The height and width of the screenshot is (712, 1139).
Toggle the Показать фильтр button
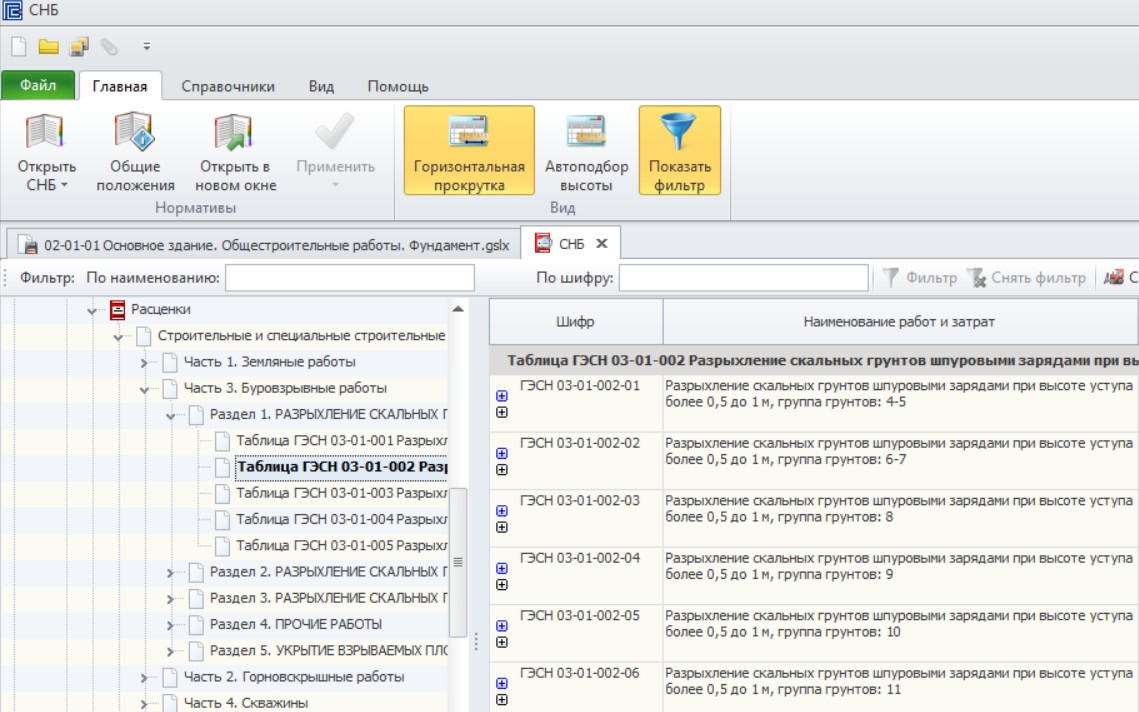point(679,150)
